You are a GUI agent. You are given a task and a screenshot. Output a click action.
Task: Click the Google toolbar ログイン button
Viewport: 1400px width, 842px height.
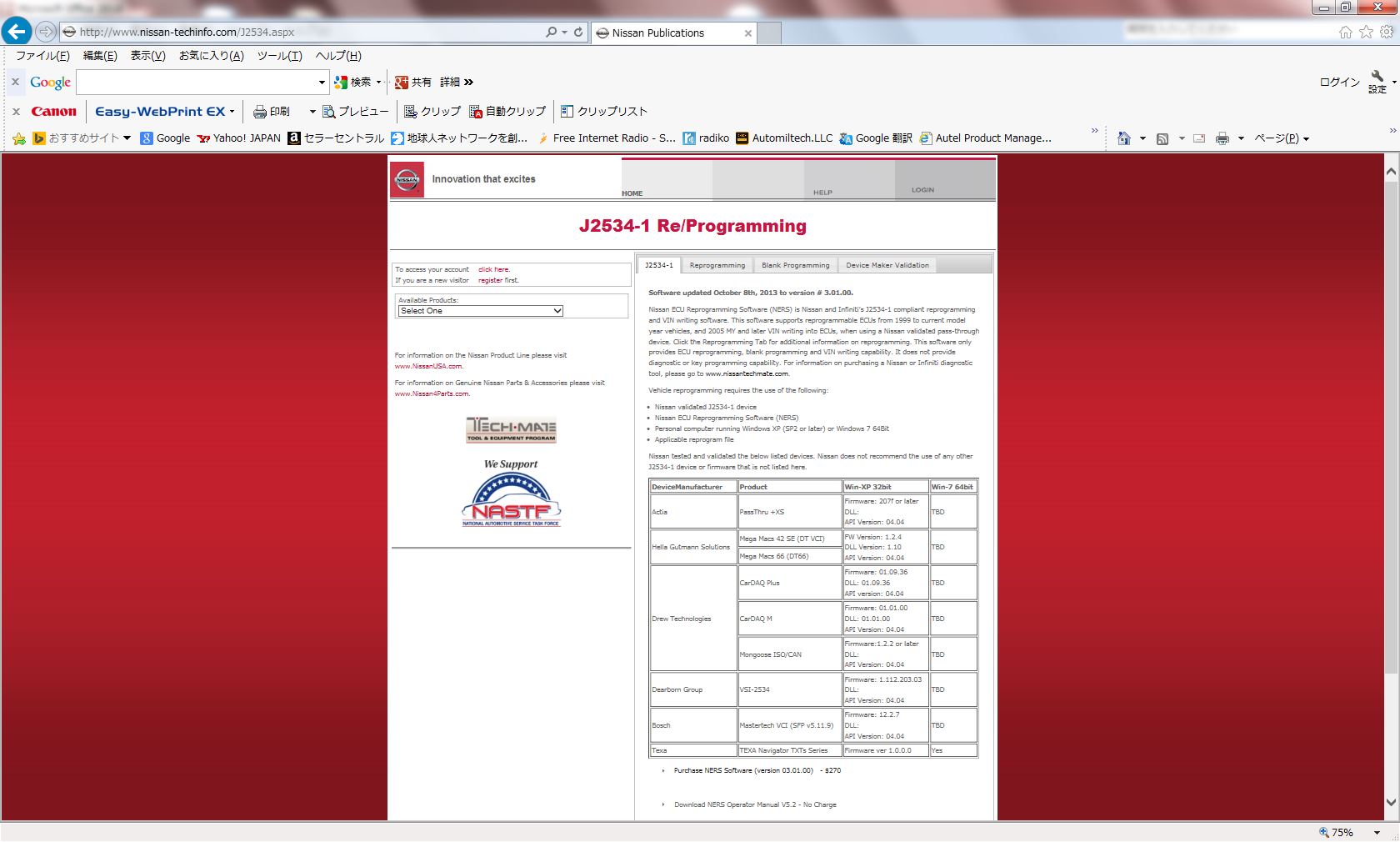pyautogui.click(x=1339, y=82)
